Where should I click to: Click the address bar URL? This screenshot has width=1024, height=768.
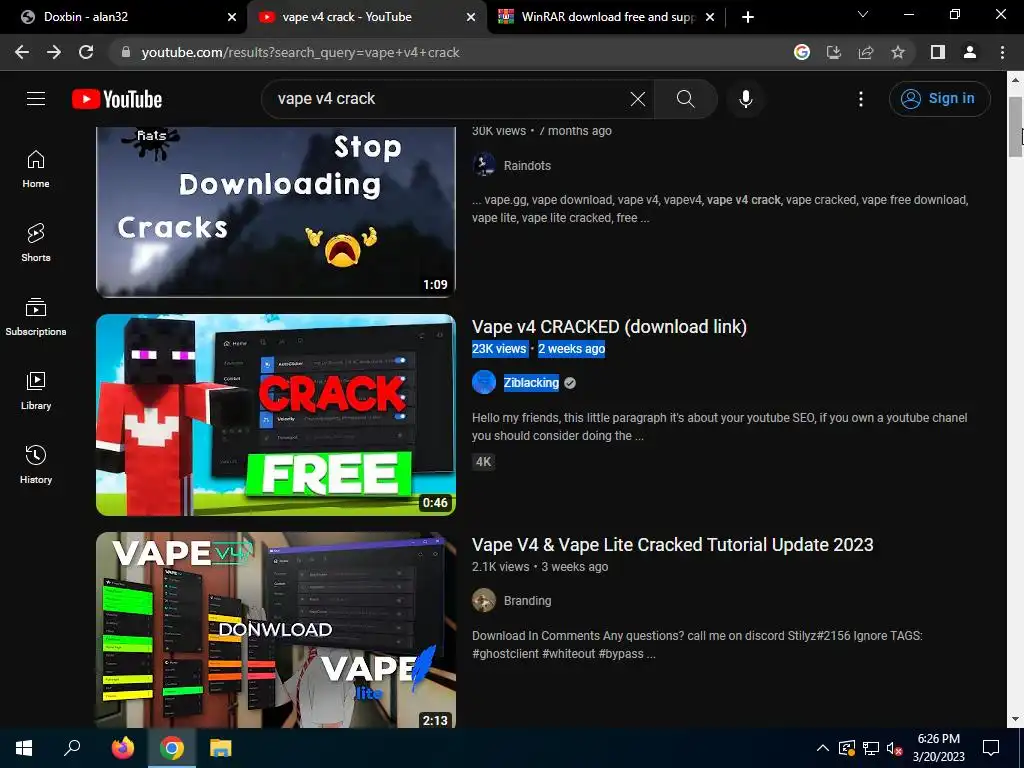[x=300, y=52]
